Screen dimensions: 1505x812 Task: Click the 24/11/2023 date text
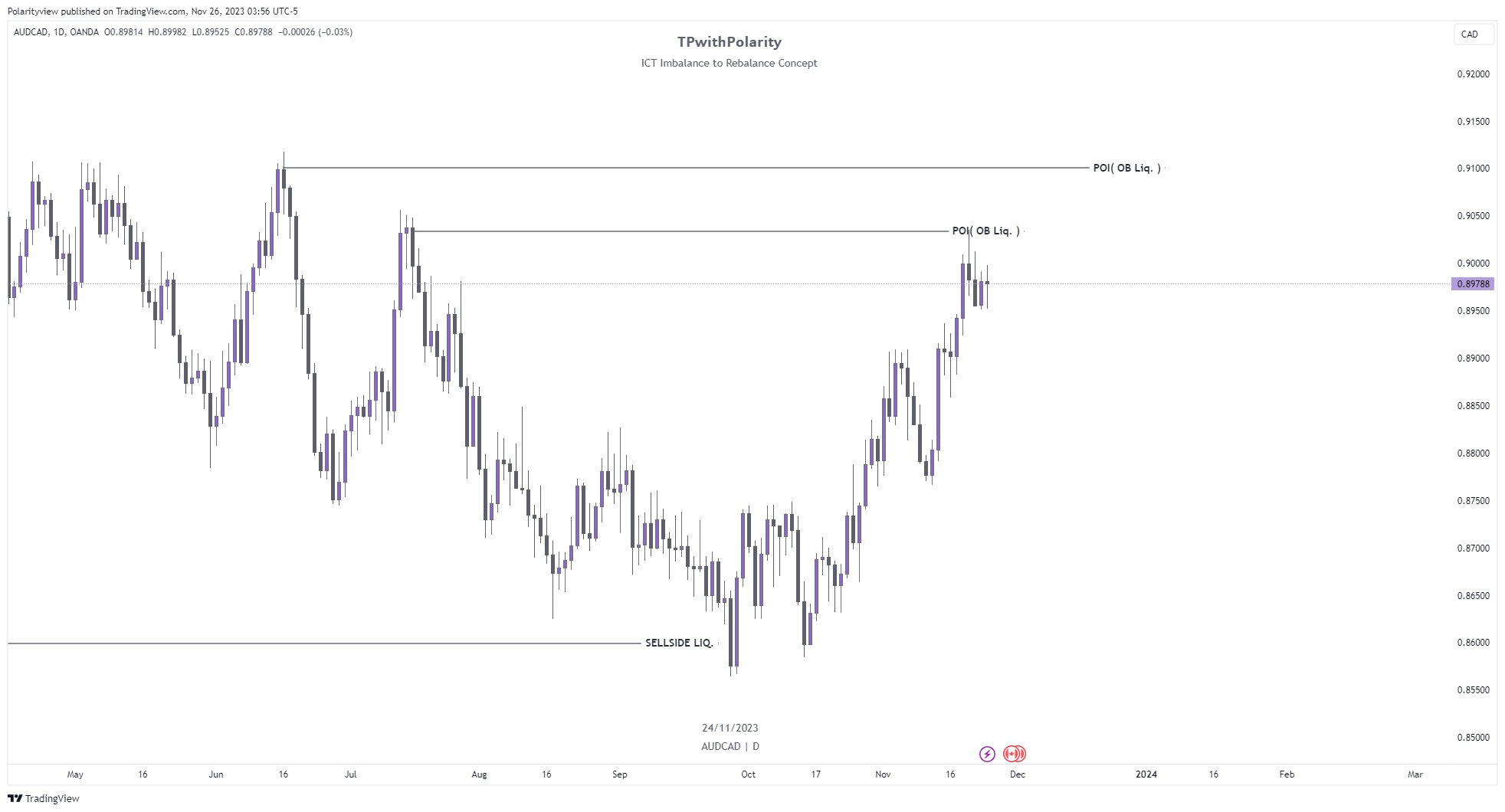point(730,728)
